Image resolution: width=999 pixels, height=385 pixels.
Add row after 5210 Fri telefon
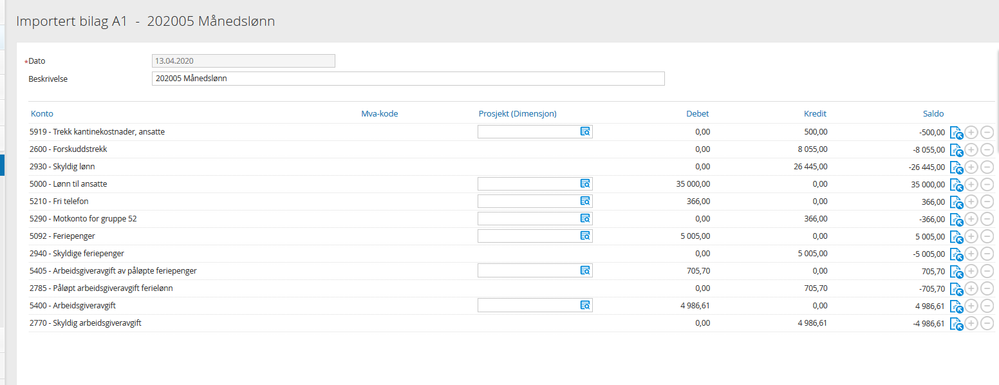(971, 202)
